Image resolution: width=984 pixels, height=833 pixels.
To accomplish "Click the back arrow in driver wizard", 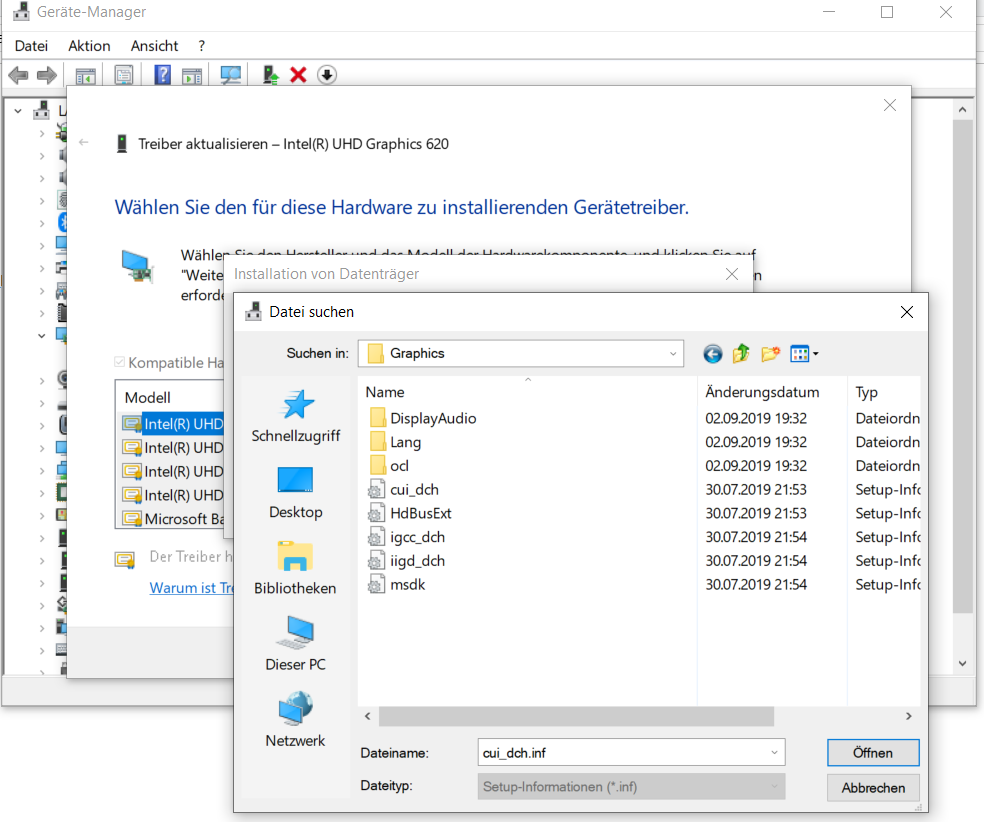I will [83, 142].
